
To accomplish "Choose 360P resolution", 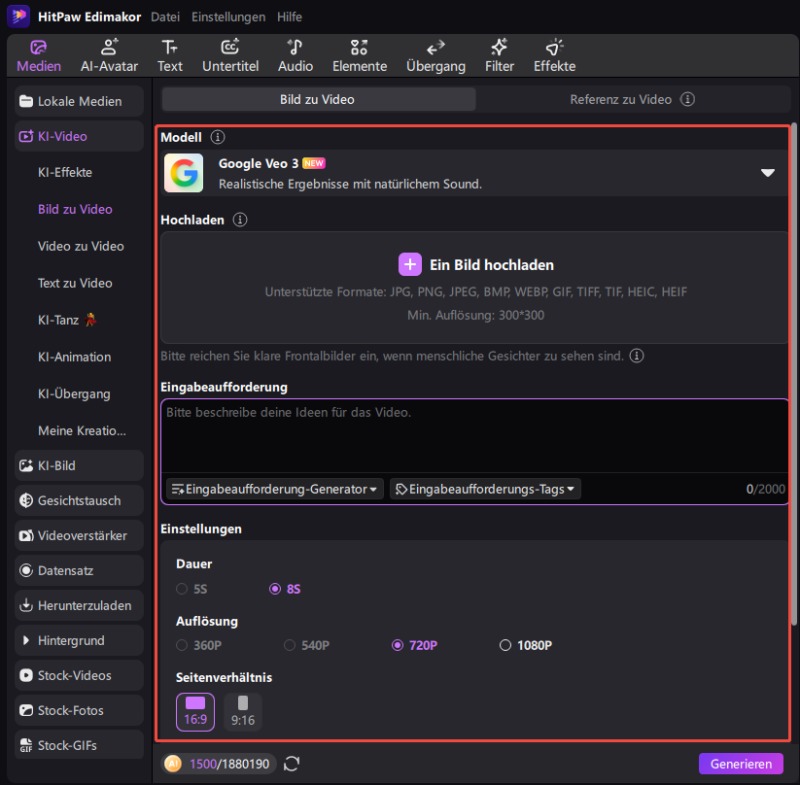I will pyautogui.click(x=199, y=645).
